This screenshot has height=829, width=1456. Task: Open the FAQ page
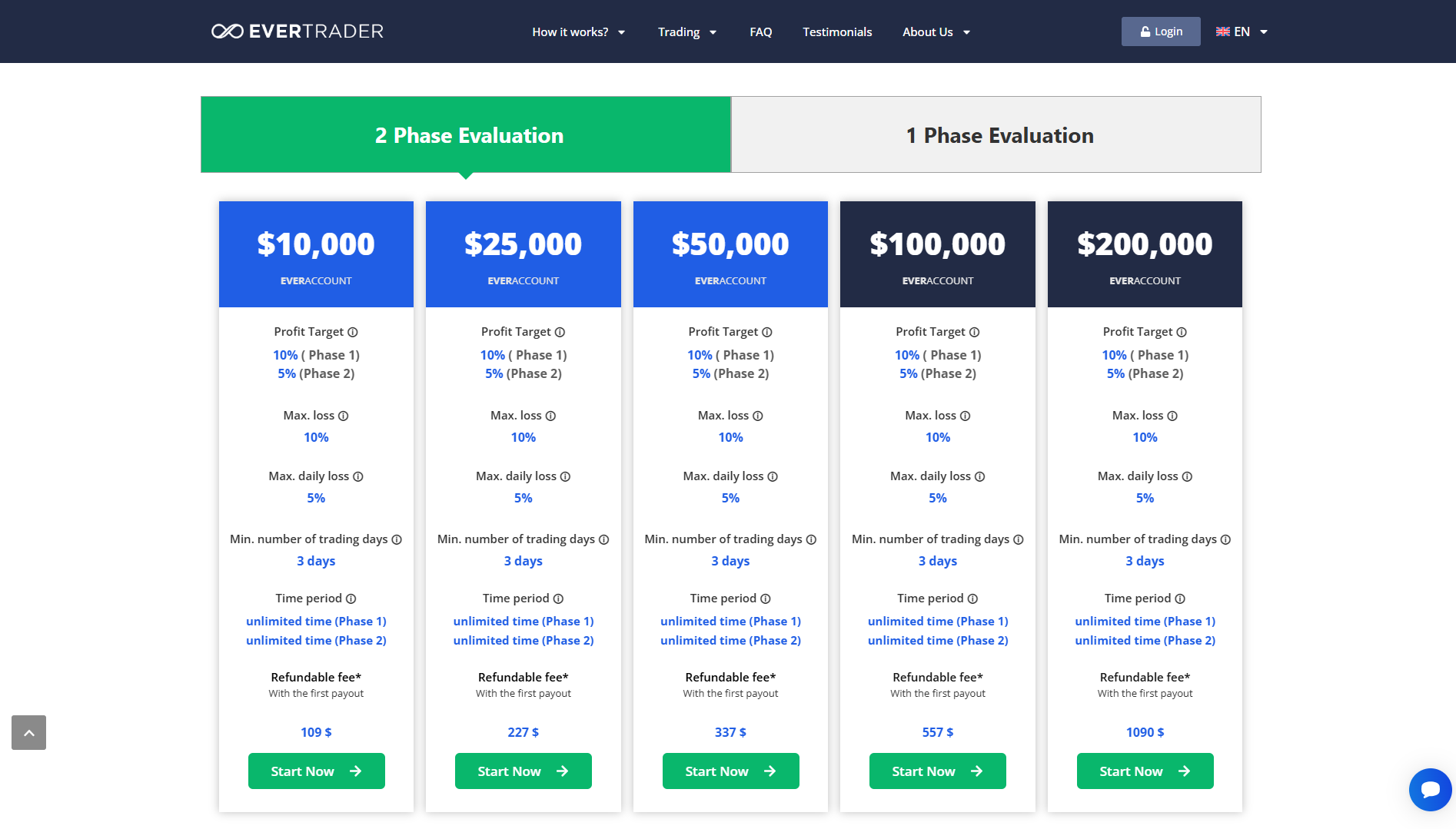(761, 32)
